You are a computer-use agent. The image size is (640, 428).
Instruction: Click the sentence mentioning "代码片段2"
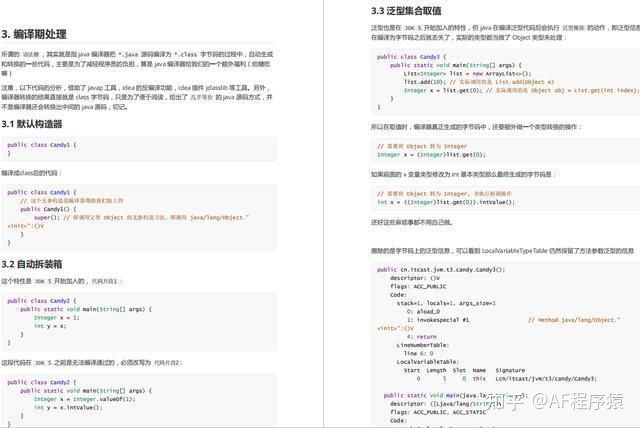[92, 363]
